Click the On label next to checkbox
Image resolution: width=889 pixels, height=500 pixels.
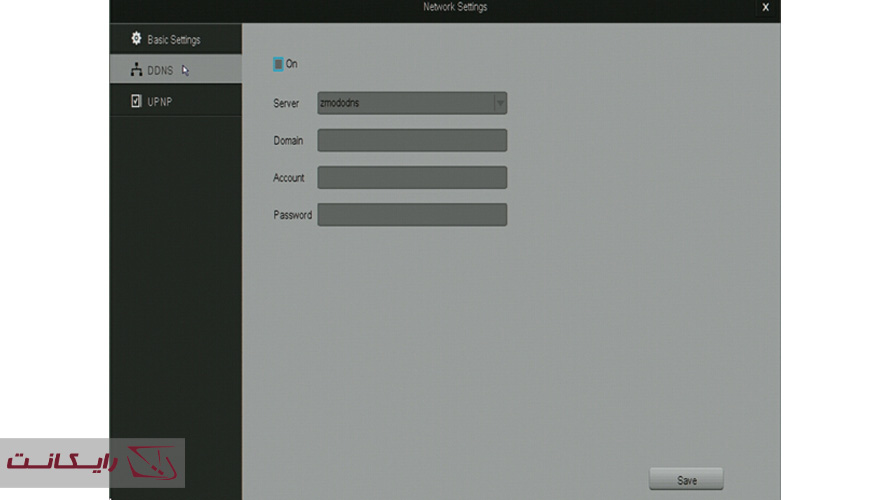point(292,64)
